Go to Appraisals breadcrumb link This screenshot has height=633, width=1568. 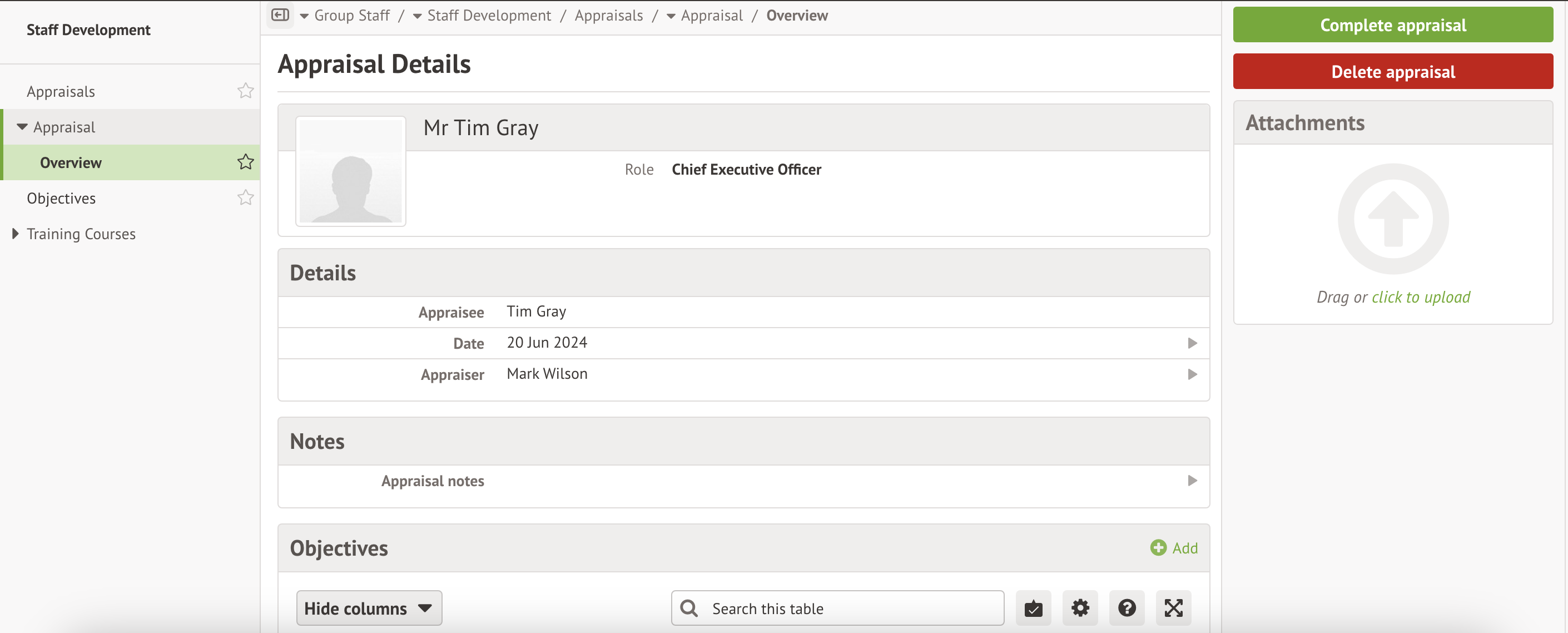(608, 15)
